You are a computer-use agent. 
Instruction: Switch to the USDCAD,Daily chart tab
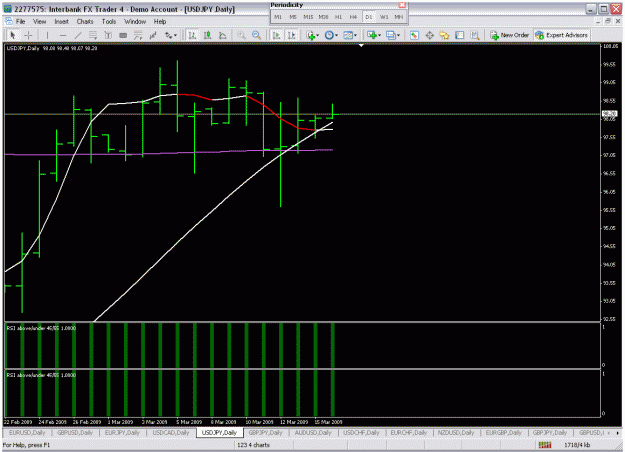click(171, 433)
